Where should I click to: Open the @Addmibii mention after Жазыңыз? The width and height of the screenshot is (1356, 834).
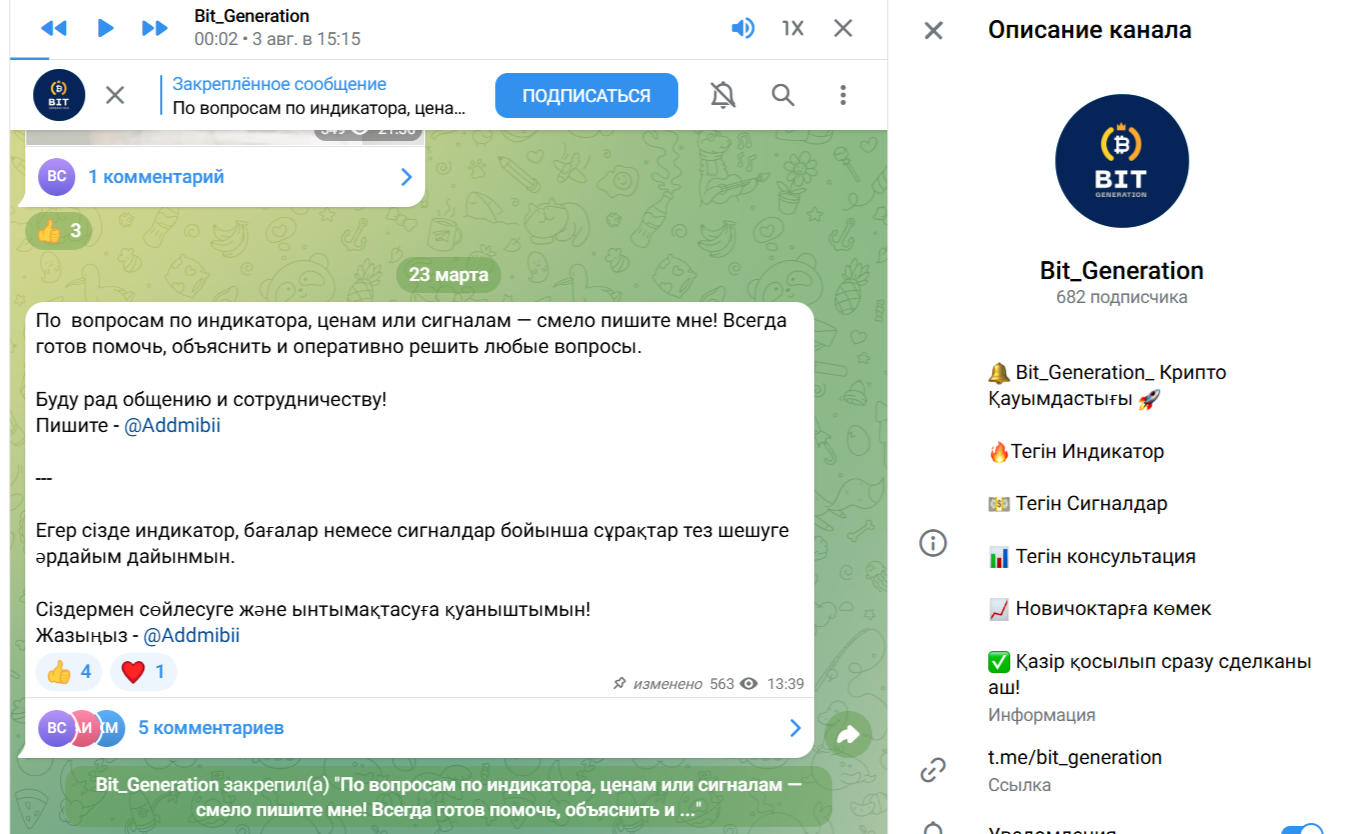192,635
